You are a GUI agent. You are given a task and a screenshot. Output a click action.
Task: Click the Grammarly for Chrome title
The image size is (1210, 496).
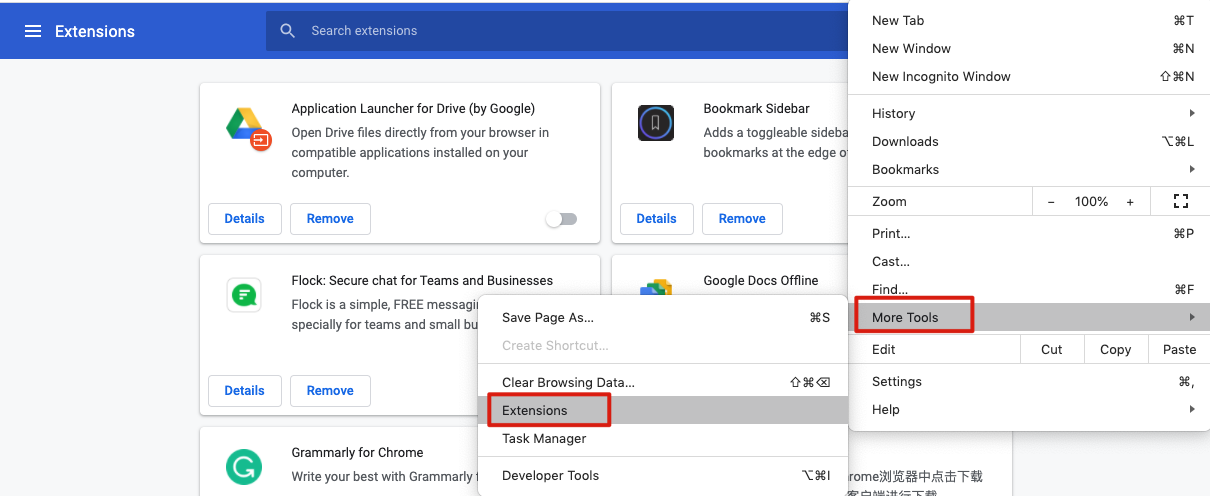pyautogui.click(x=357, y=452)
